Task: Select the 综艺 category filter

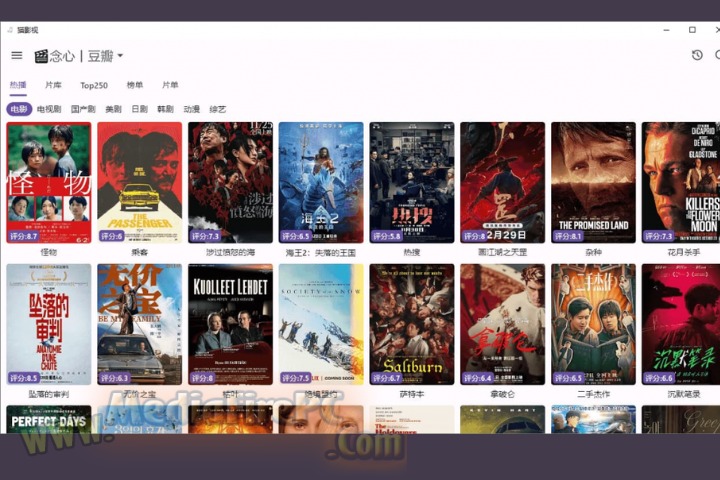Action: click(x=218, y=109)
